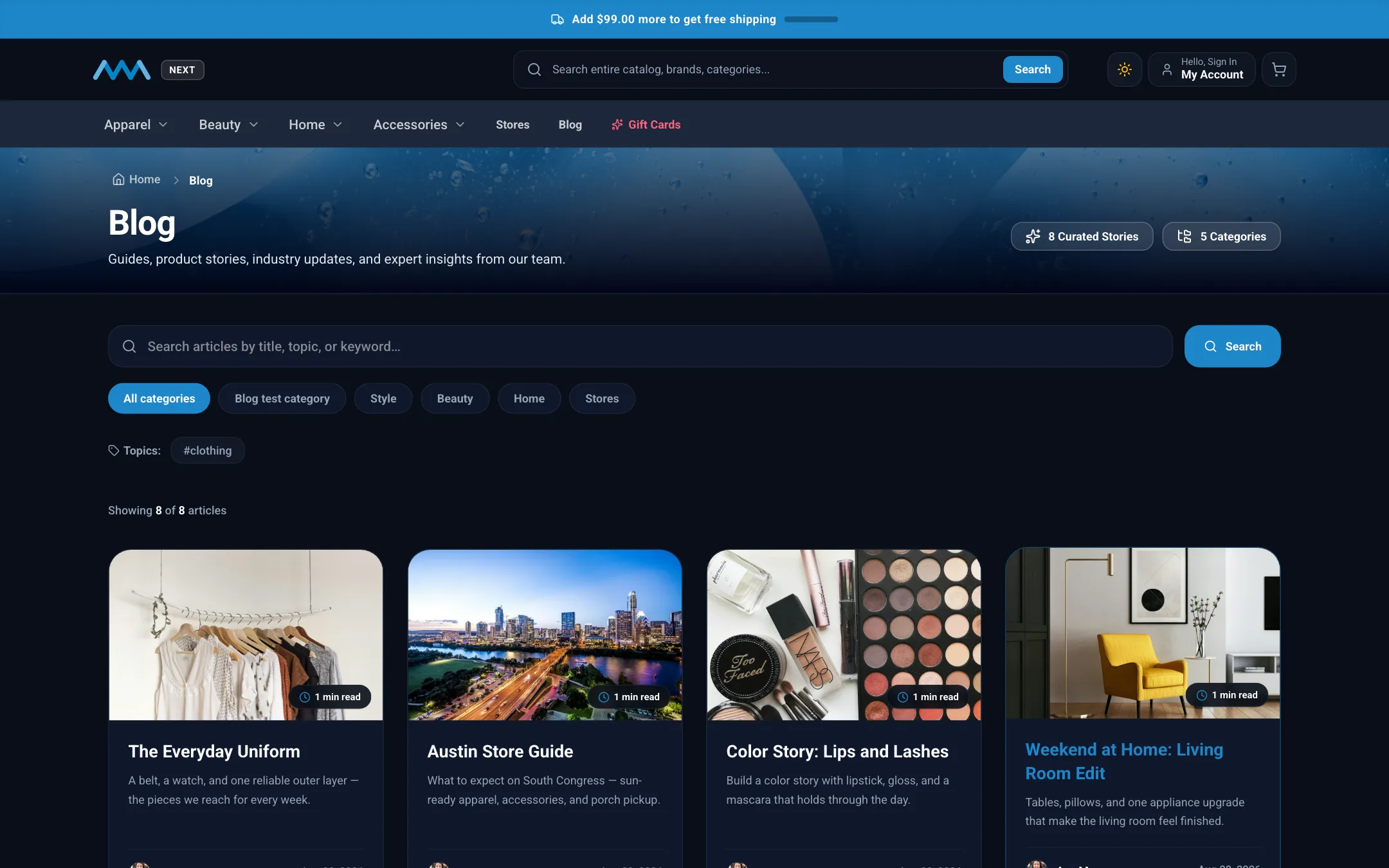Toggle the sun light-mode theme icon
The width and height of the screenshot is (1389, 868).
click(x=1124, y=69)
